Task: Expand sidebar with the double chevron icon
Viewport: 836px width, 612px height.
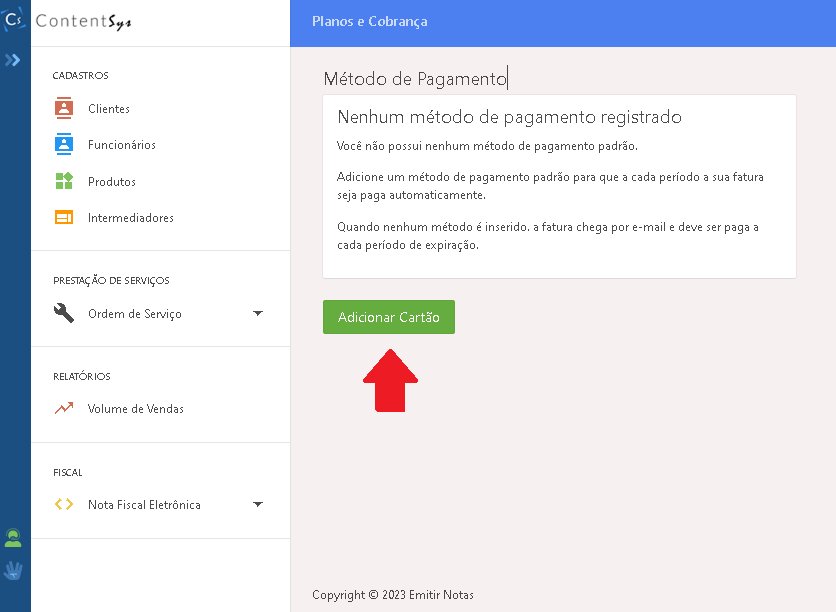Action: point(13,60)
